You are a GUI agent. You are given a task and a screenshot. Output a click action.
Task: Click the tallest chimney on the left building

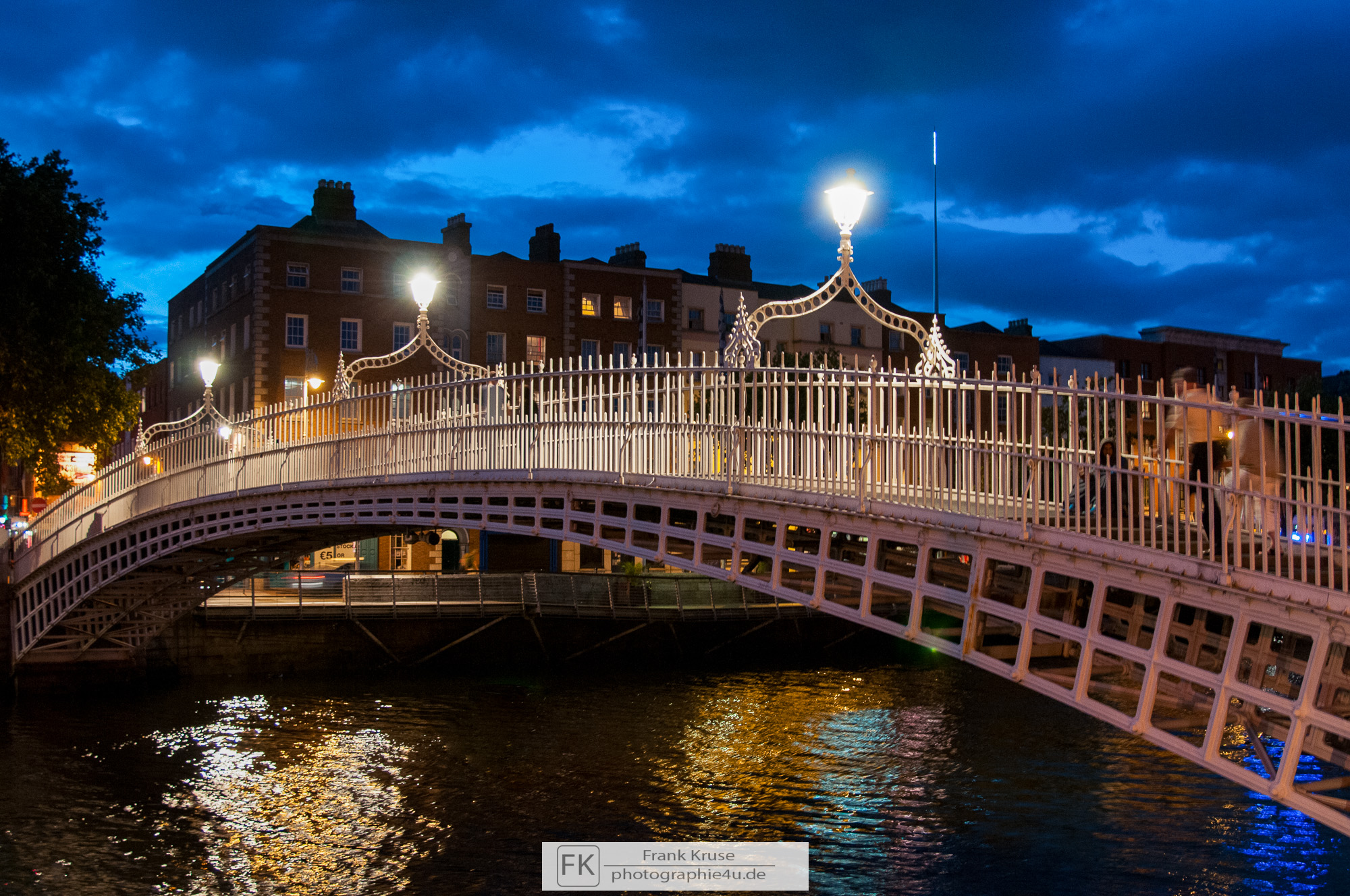coord(333,200)
